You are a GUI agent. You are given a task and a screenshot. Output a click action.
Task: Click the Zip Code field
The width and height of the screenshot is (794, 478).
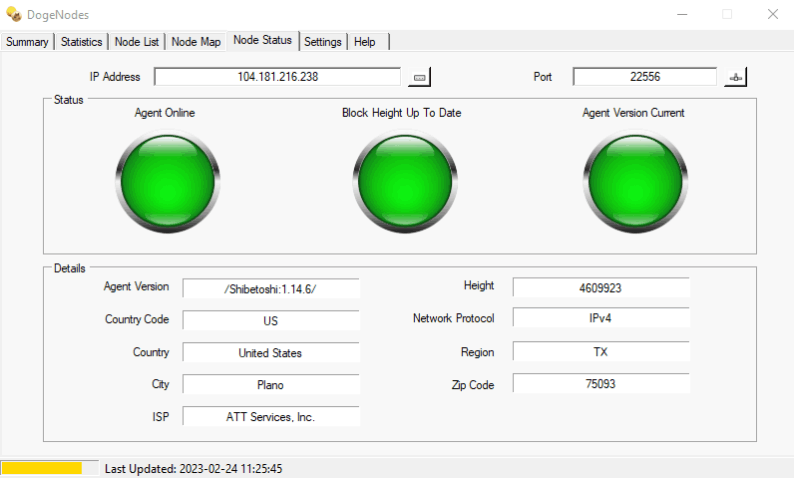point(601,384)
